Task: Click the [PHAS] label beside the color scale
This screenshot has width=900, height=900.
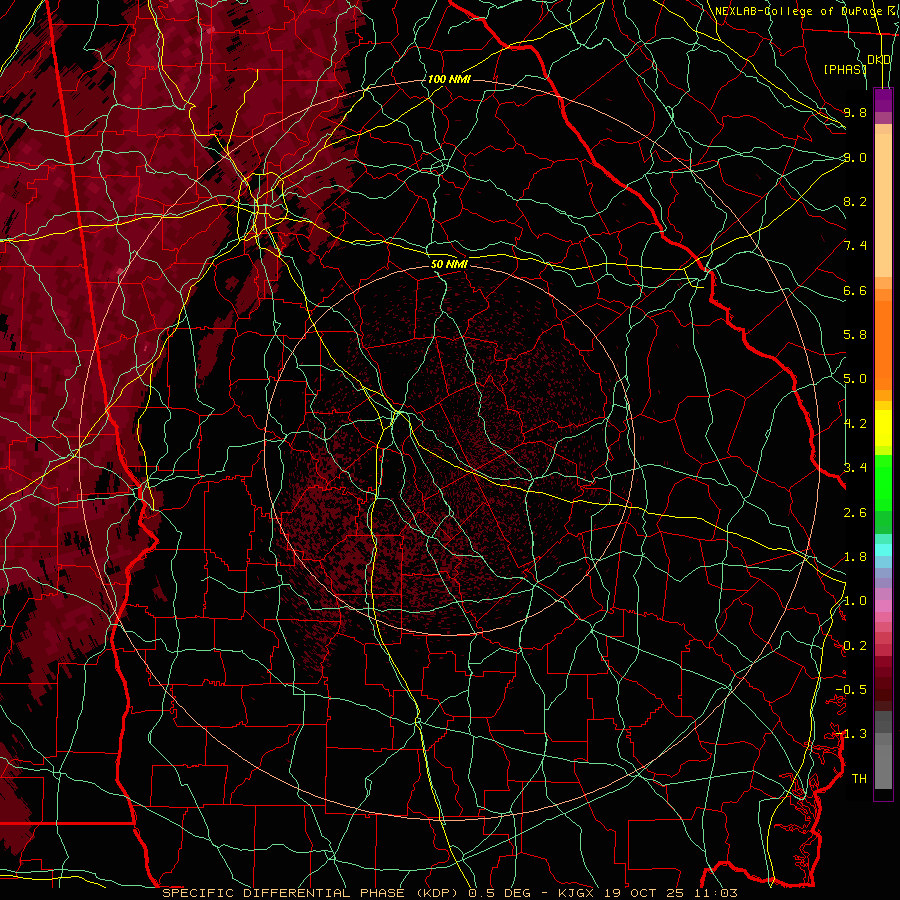Action: click(845, 69)
